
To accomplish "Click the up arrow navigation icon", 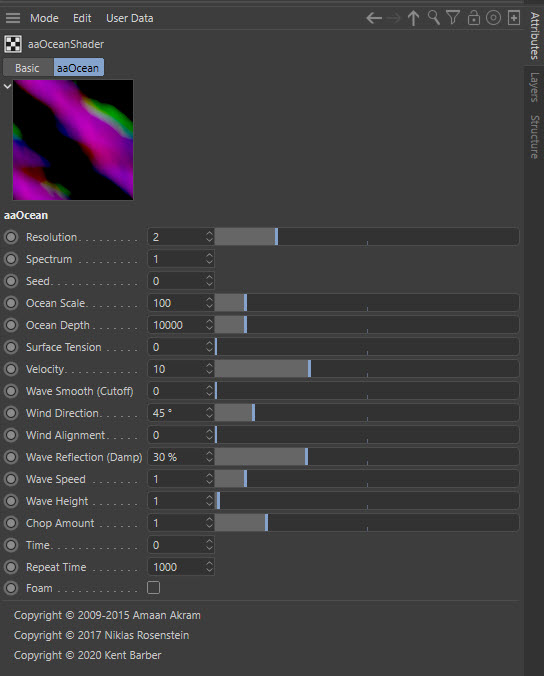I will (x=413, y=18).
